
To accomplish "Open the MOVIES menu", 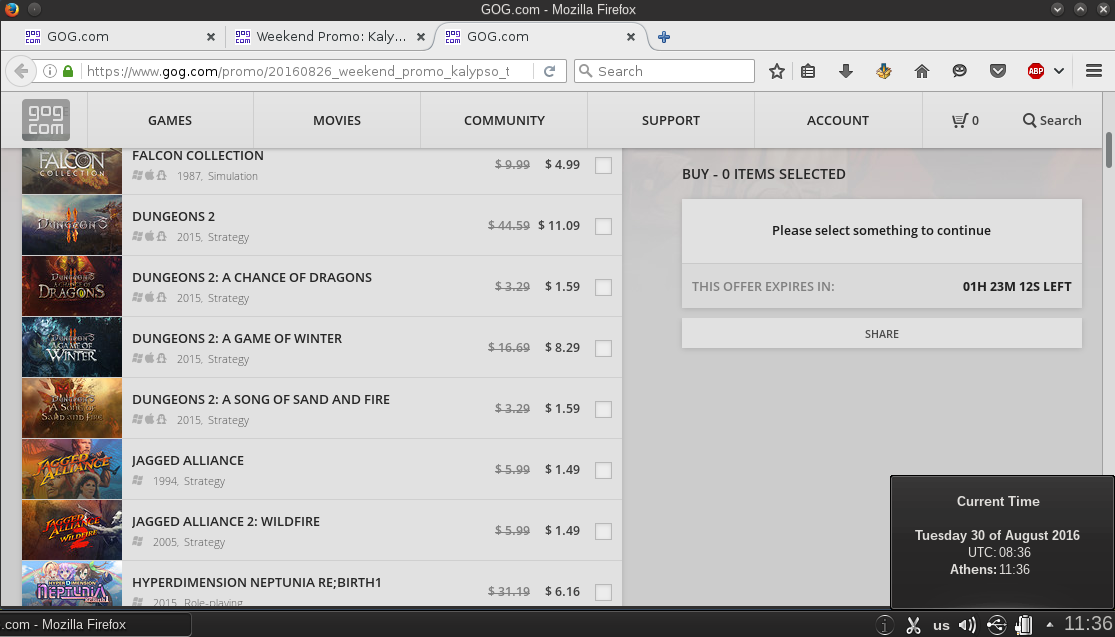I will [337, 120].
